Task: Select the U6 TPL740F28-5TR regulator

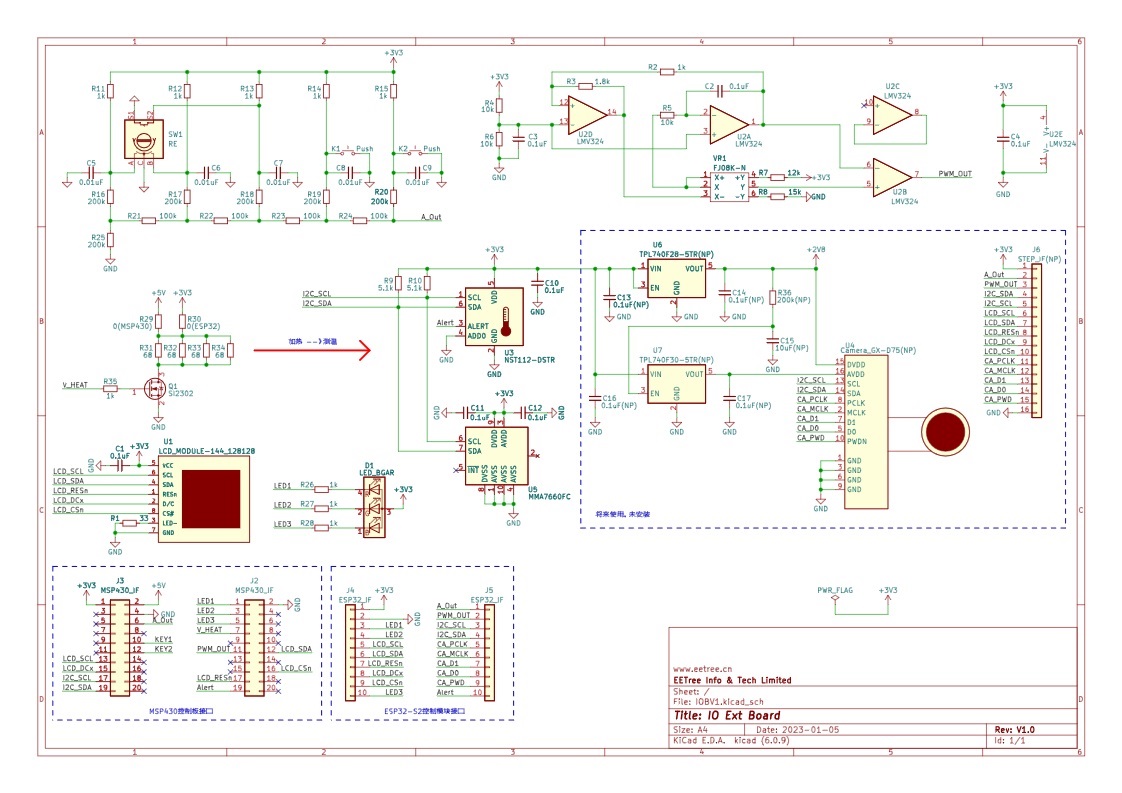Action: [676, 279]
